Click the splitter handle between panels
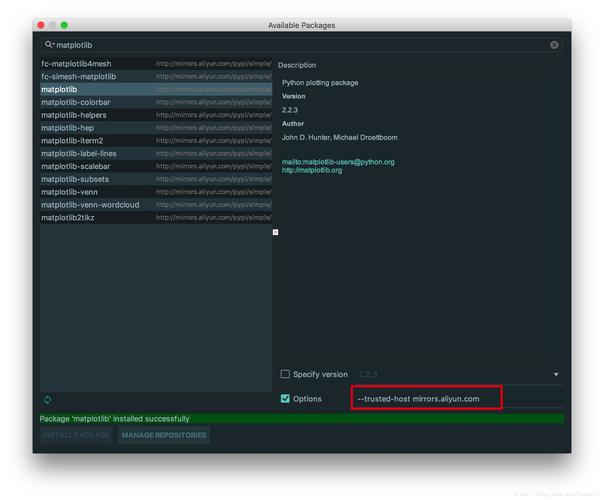Screen dimensions: 604x500 pos(275,232)
